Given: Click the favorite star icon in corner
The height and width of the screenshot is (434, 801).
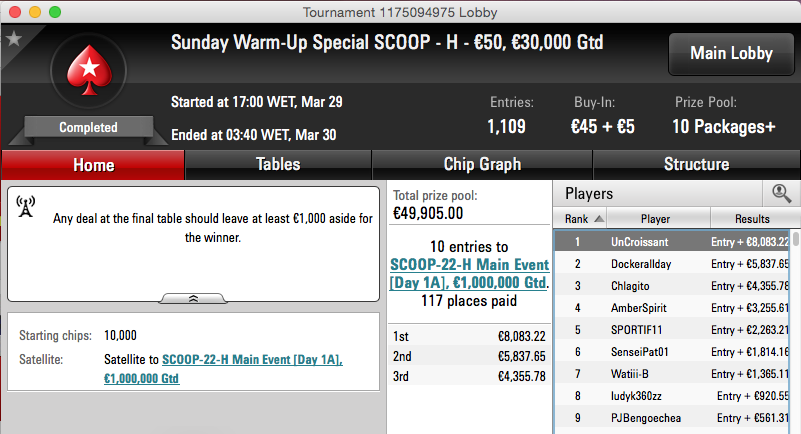Looking at the screenshot, I should (x=13, y=39).
